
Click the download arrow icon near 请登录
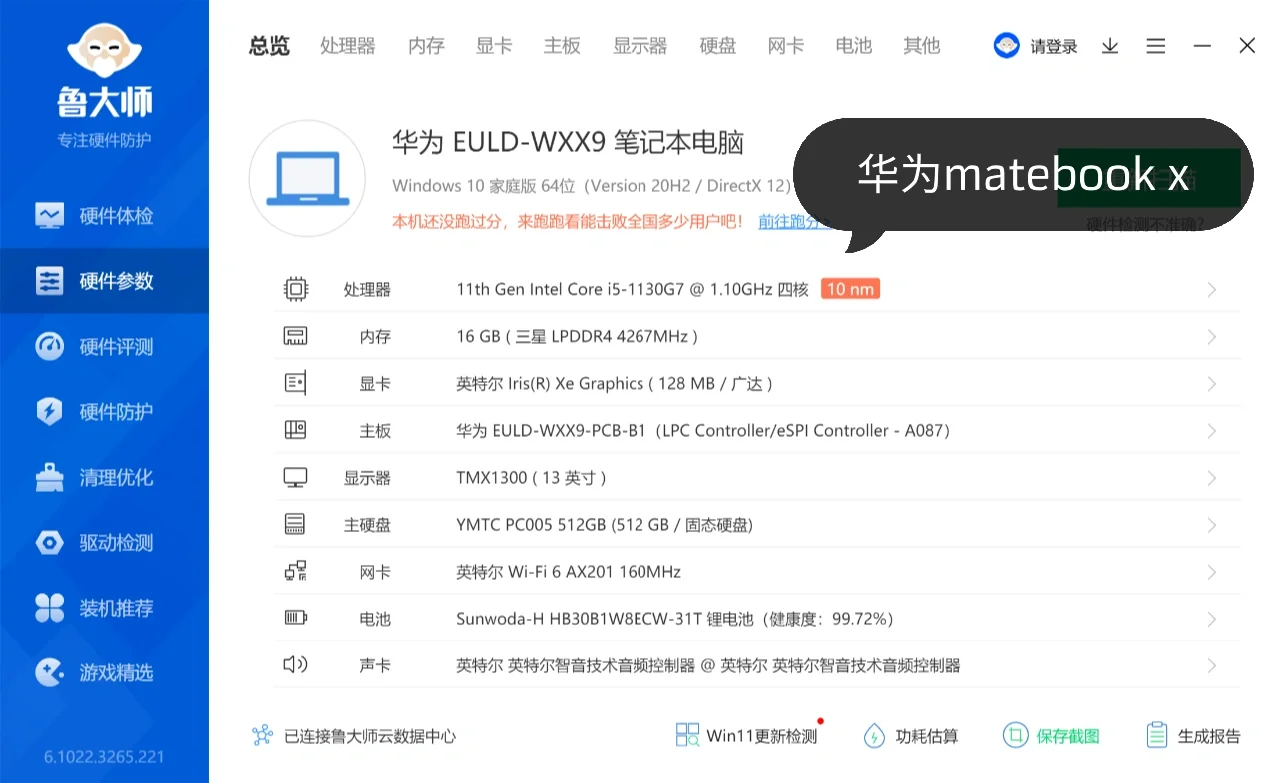[1109, 45]
